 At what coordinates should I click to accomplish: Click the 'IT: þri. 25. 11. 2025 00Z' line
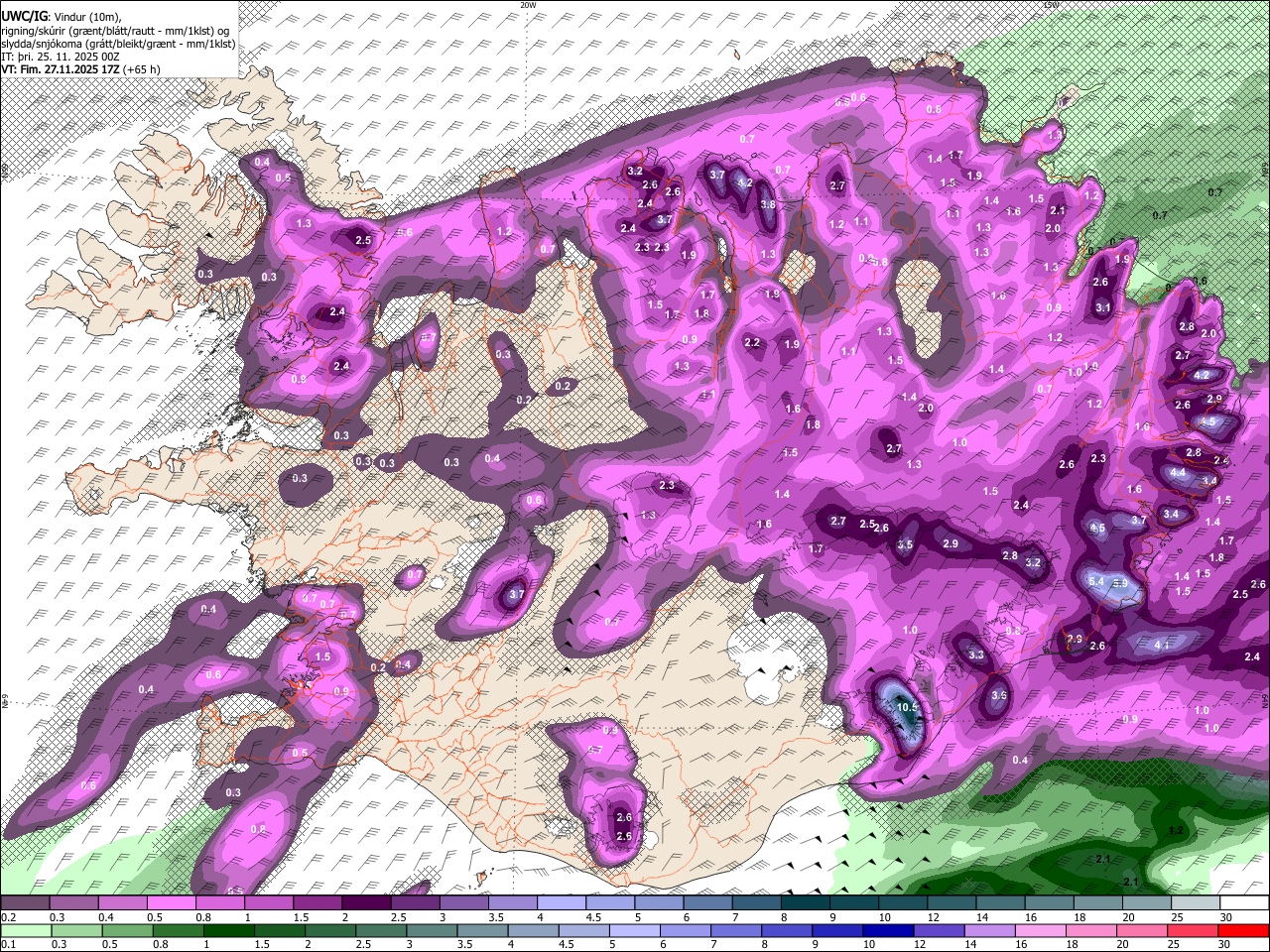(61, 57)
